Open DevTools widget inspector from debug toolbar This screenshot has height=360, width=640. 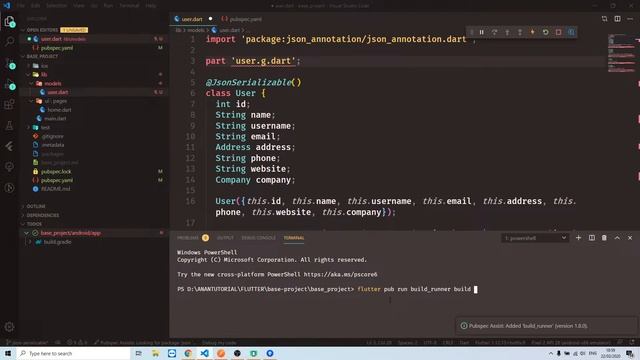571,32
